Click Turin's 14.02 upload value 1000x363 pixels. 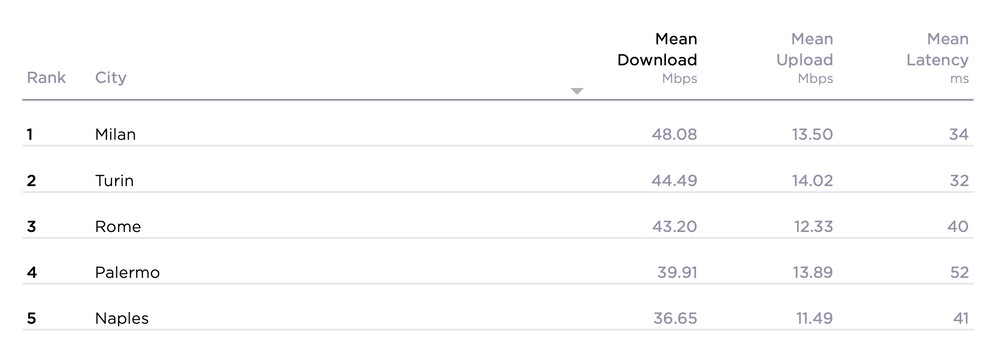click(812, 181)
